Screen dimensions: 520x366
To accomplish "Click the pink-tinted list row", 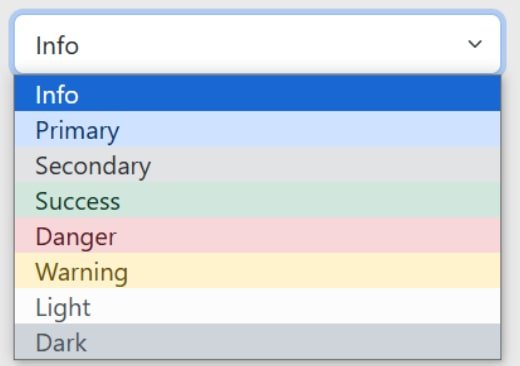I will 257,235.
